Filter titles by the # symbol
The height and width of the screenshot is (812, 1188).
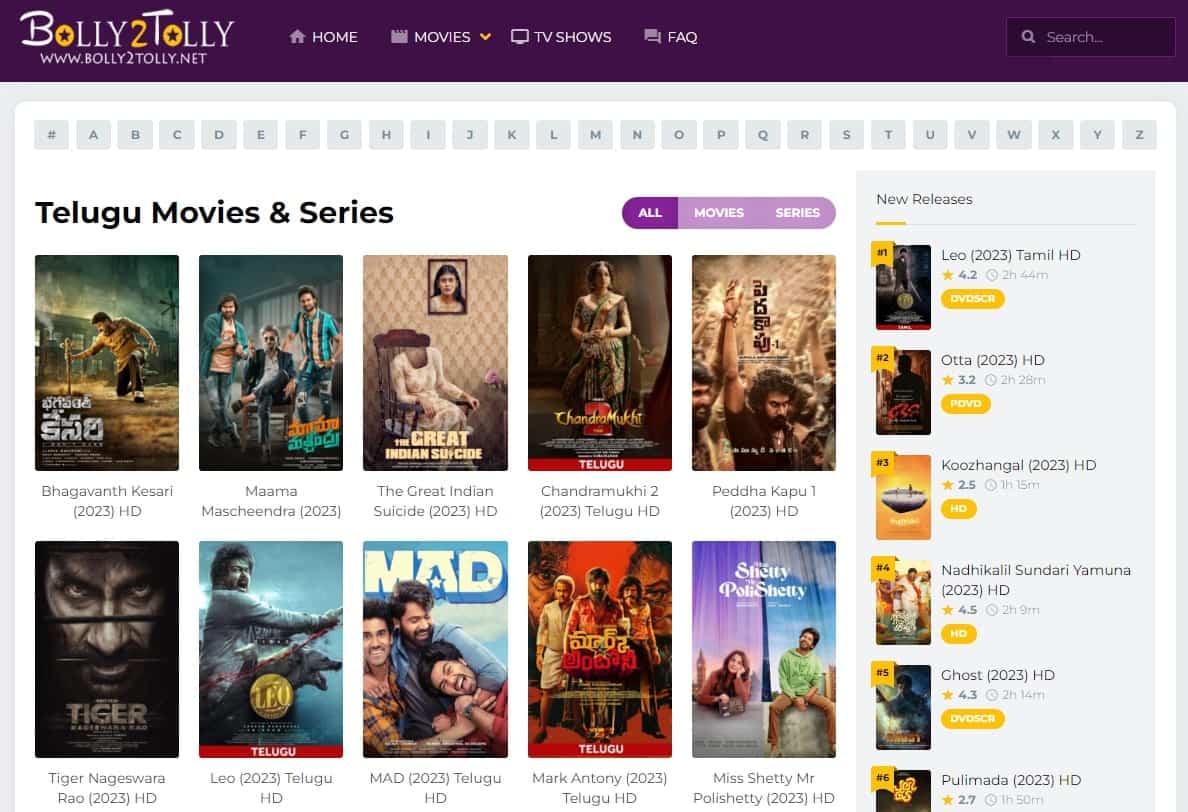pos(52,135)
